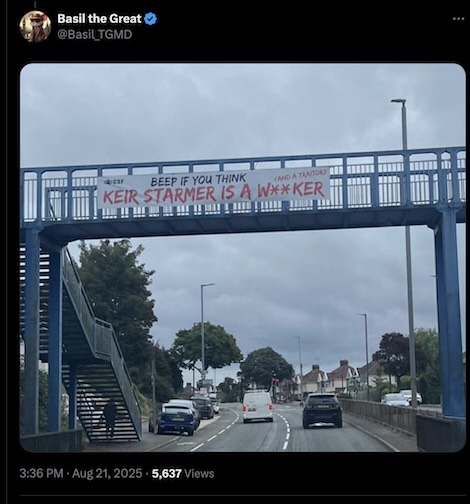This screenshot has height=504, width=470.
Task: Click the banner reading BEEP IF YOU THINK
Action: pos(213,188)
